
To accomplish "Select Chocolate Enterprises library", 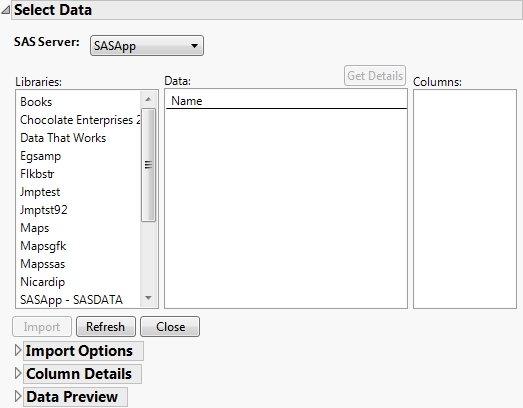I will pos(80,120).
